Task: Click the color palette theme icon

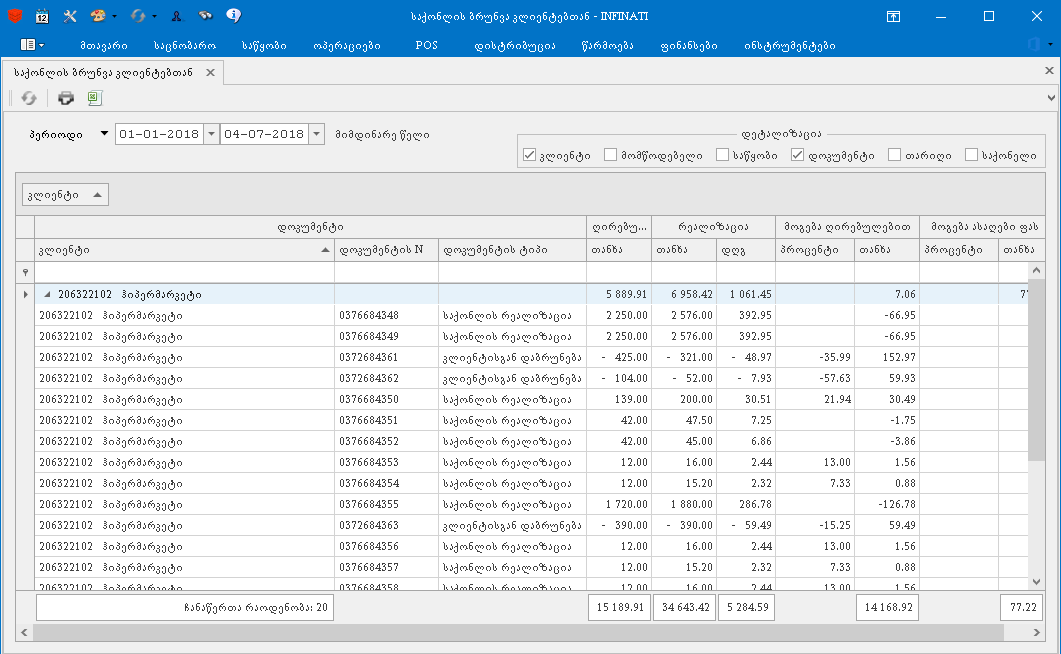Action: (97, 16)
